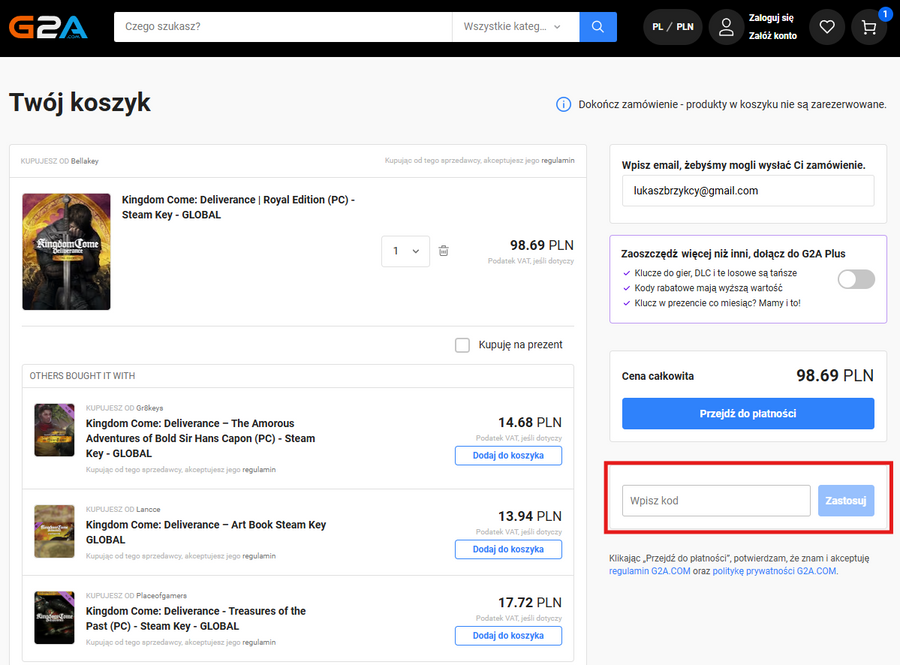Click the email address input field
Viewport: 900px width, 665px height.
click(747, 190)
